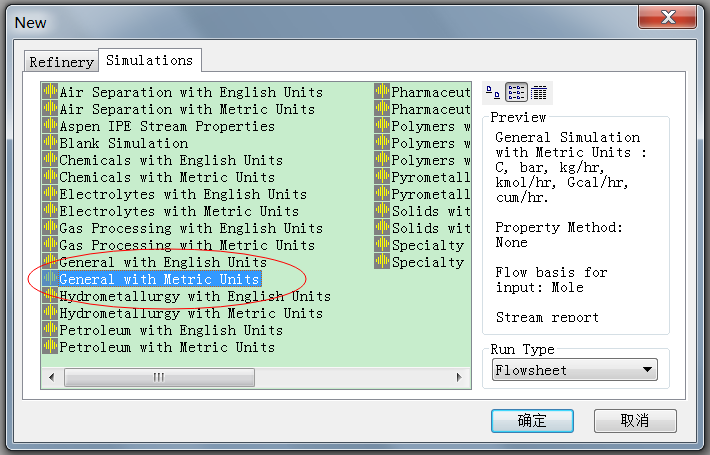Switch to details view mode
The image size is (710, 455).
pyautogui.click(x=539, y=93)
